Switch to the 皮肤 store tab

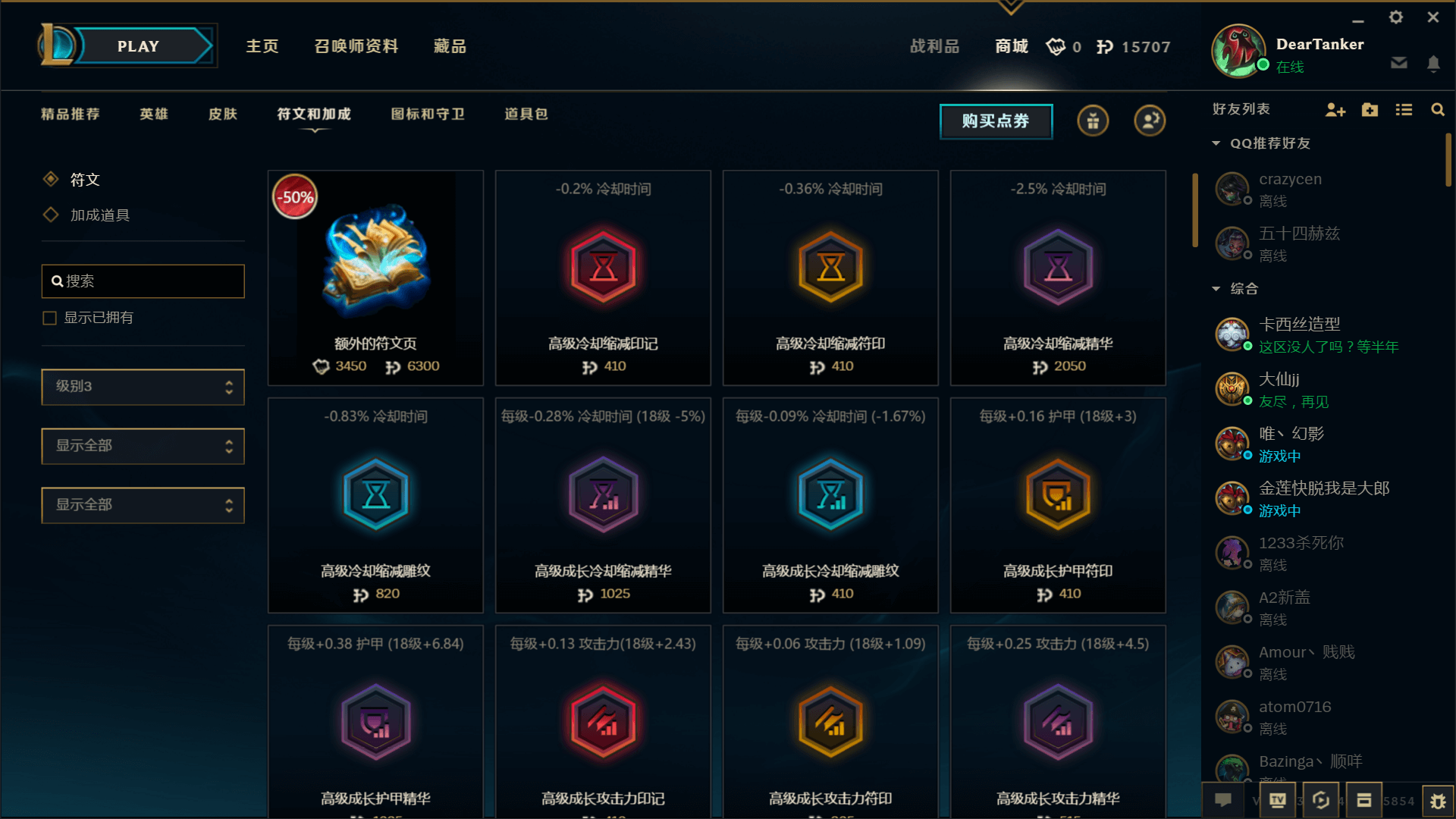[x=223, y=114]
